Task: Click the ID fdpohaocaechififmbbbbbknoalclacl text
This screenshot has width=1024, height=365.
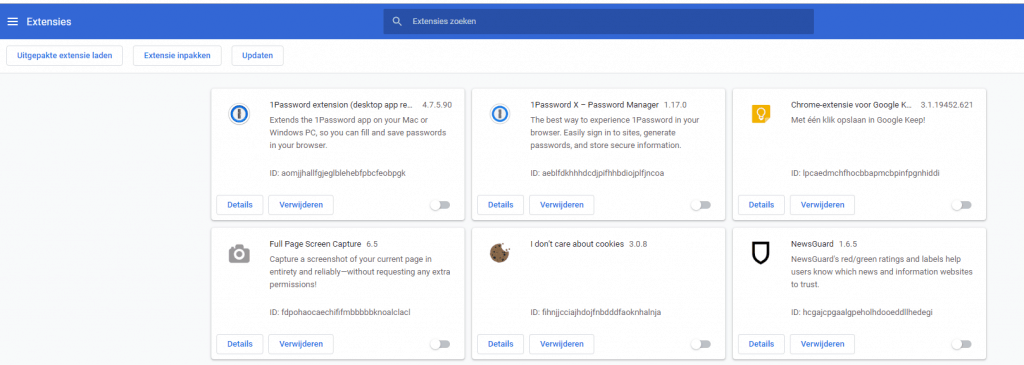Action: click(340, 312)
